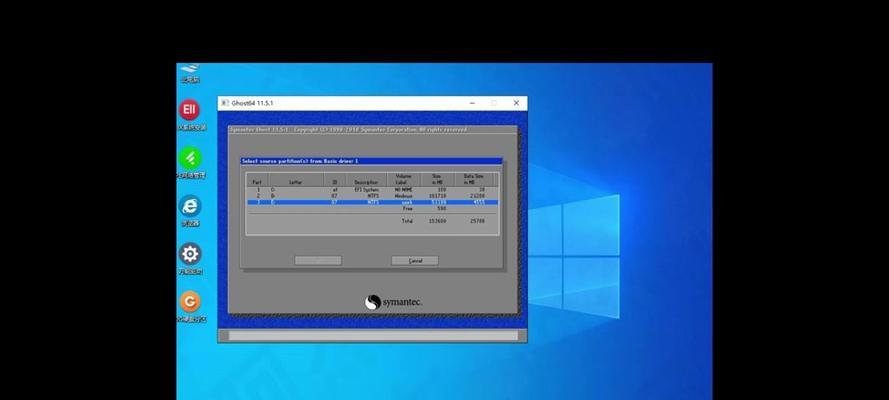The height and width of the screenshot is (400, 889).
Task: Click the Select source partition dialog title bar
Action: coord(371,161)
